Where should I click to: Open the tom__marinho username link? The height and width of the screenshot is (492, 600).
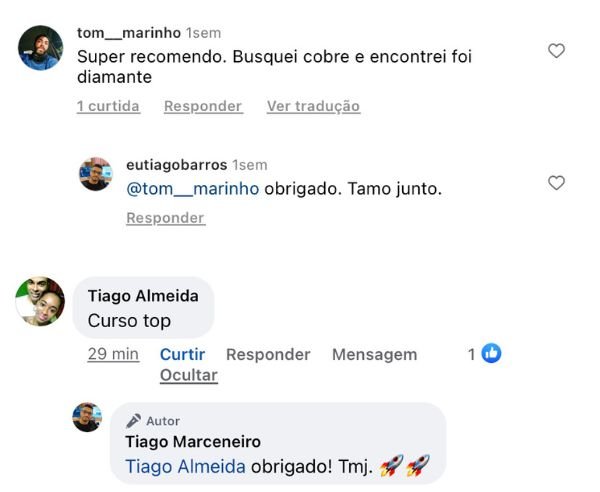pos(129,33)
